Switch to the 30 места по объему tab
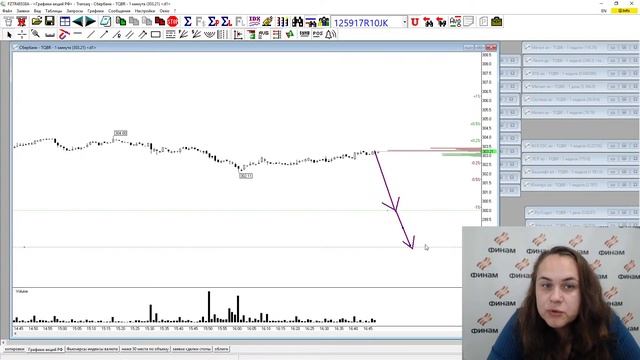 (x=145, y=349)
